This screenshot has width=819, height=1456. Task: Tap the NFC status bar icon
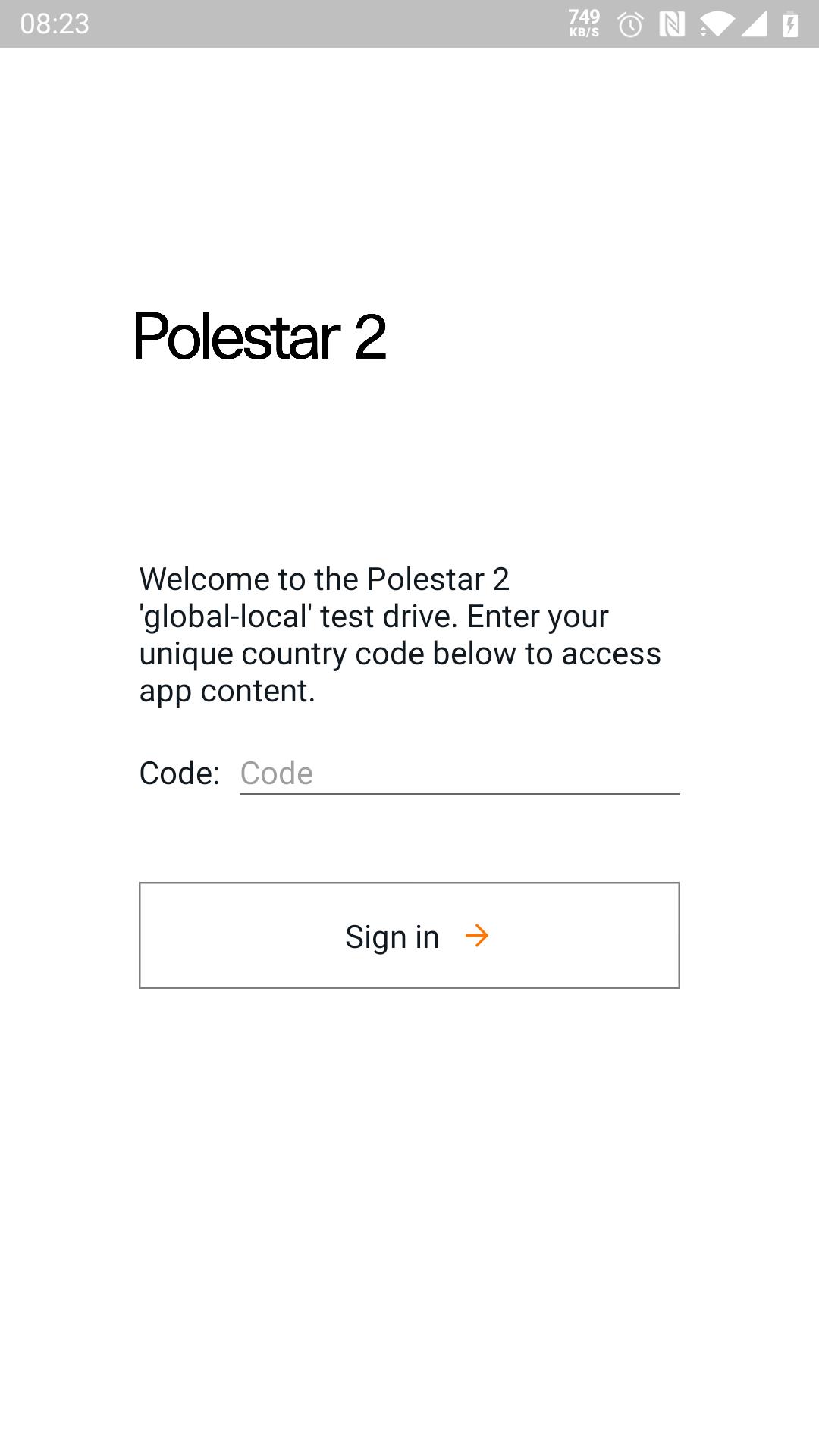pyautogui.click(x=672, y=24)
